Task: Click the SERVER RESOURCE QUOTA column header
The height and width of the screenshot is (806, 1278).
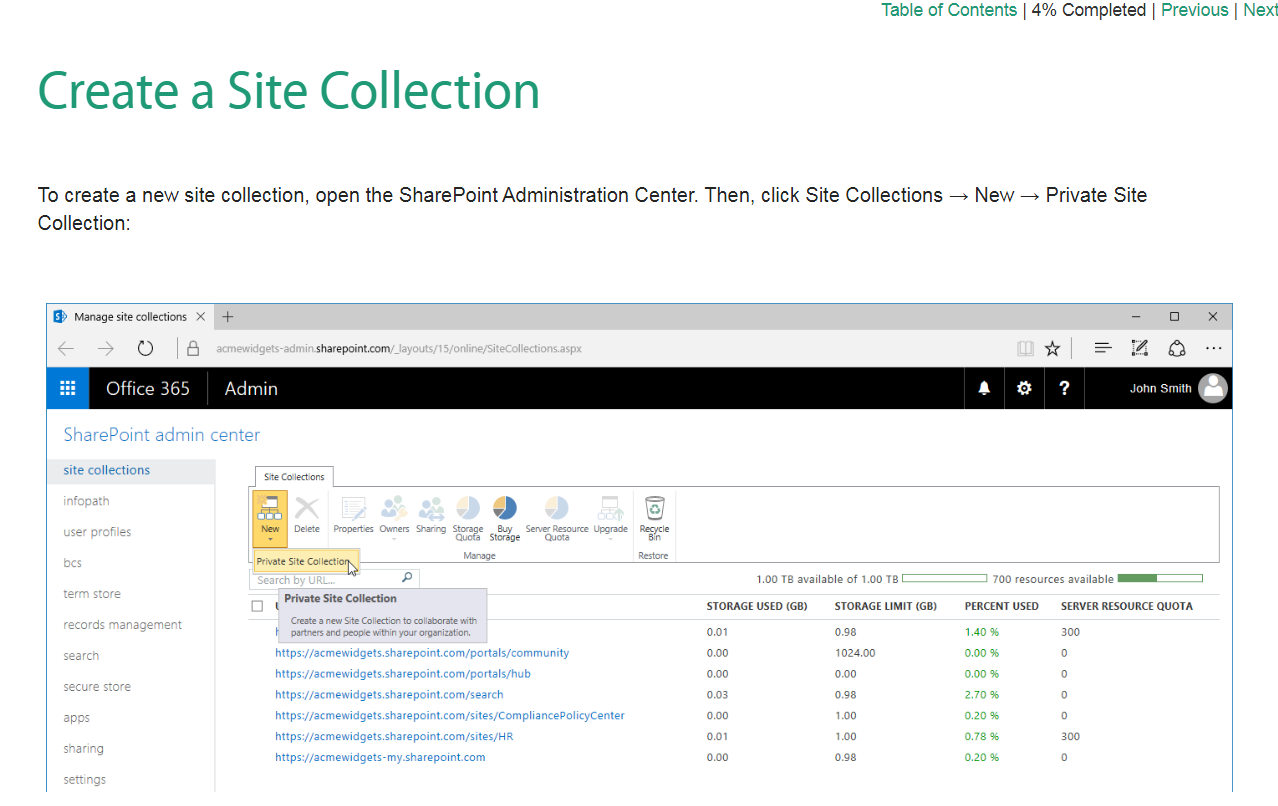Action: pos(1126,606)
